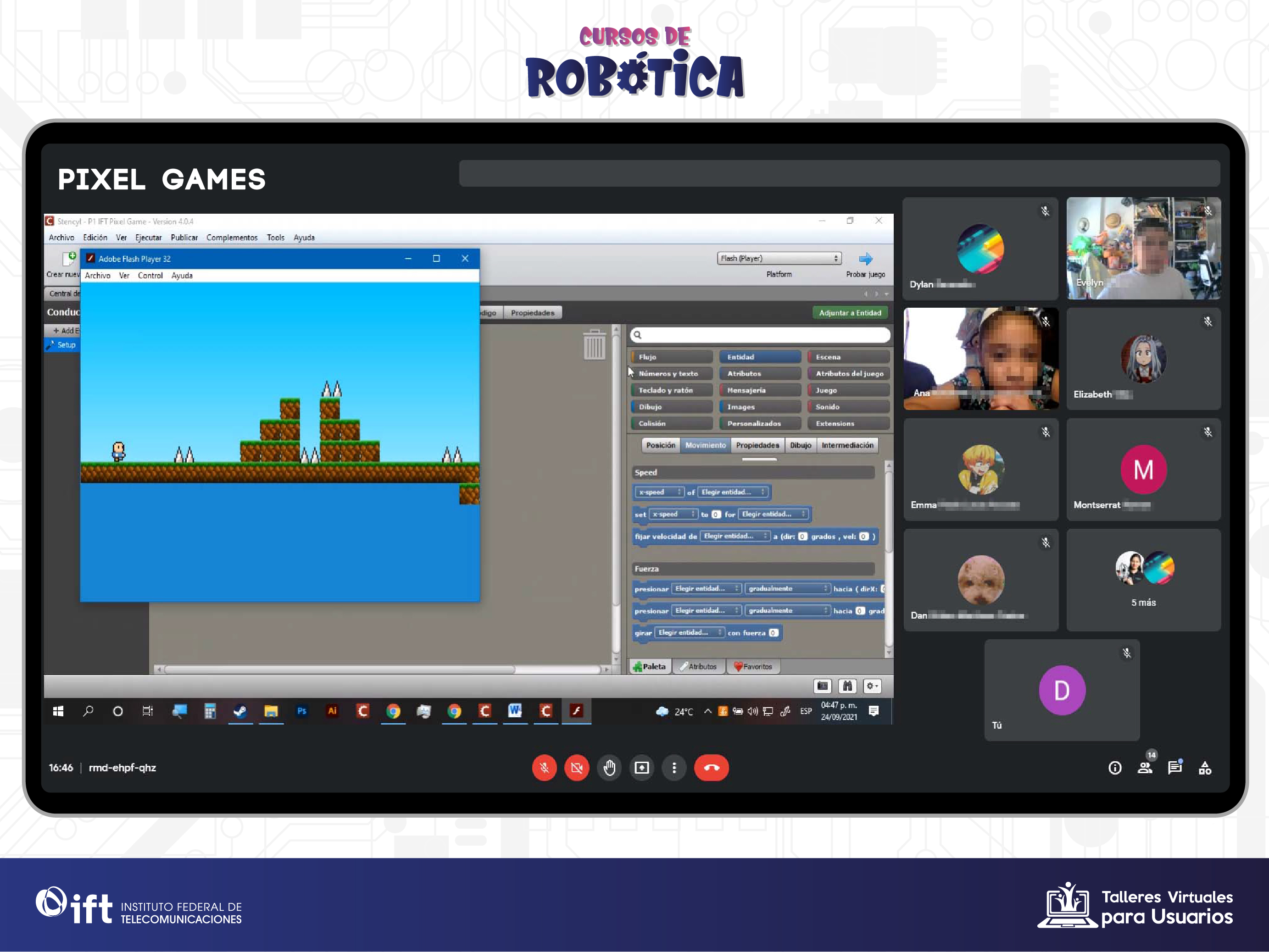Open the x-speed dropdown in 'of' block
This screenshot has width=1269, height=952.
660,492
